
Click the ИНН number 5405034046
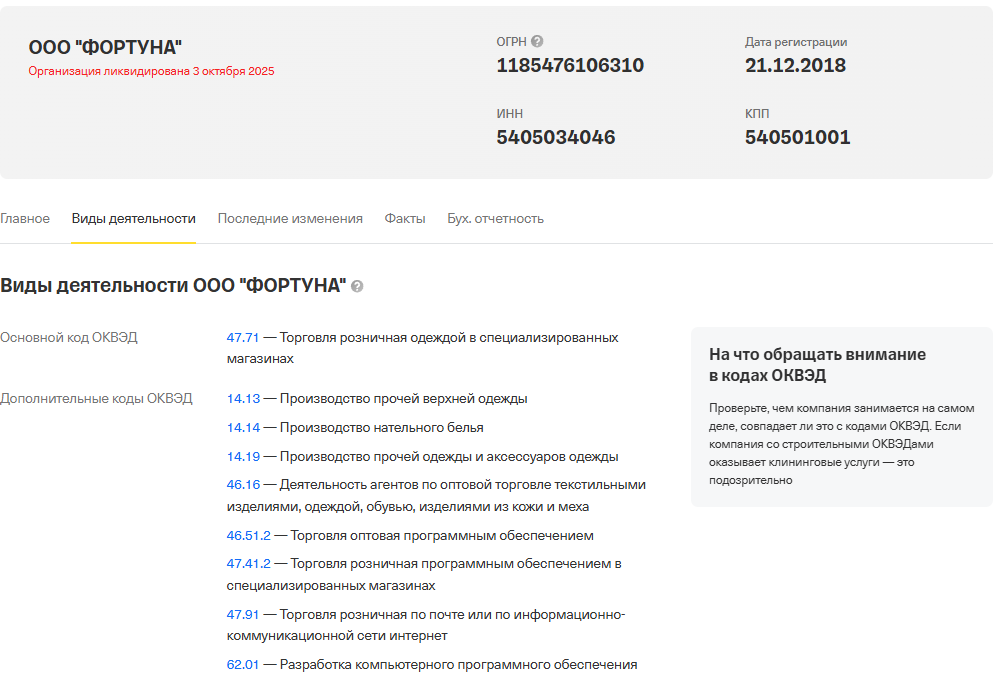[556, 138]
